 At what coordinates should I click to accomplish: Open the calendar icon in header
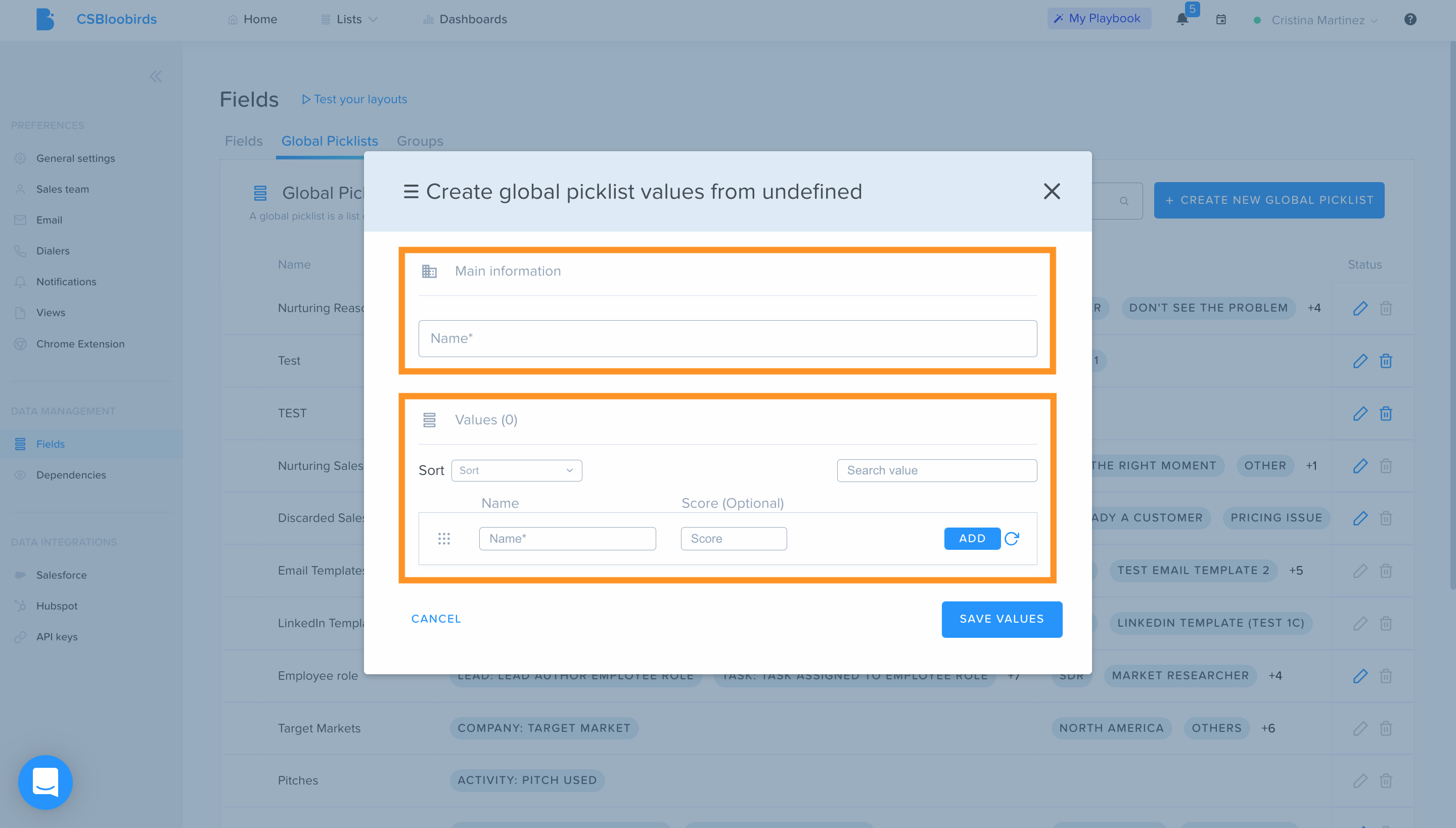tap(1221, 20)
